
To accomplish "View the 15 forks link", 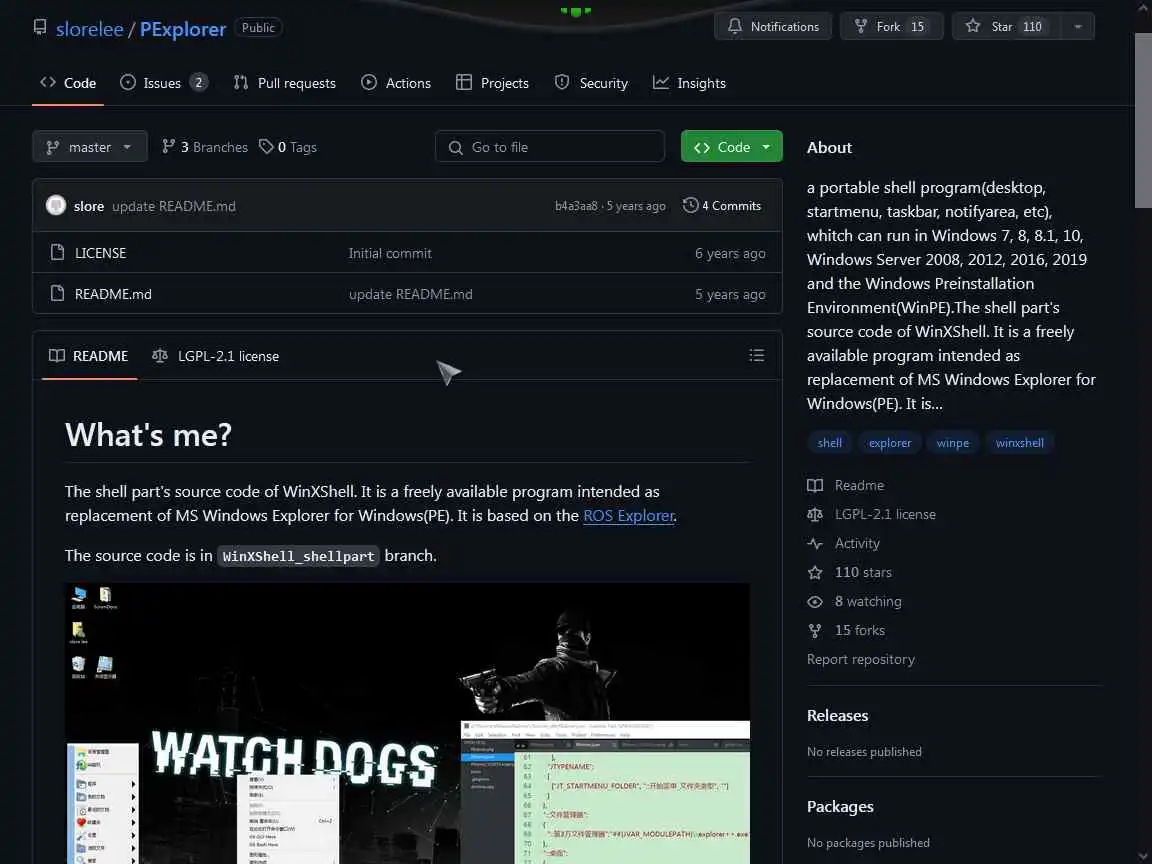I will 846,630.
